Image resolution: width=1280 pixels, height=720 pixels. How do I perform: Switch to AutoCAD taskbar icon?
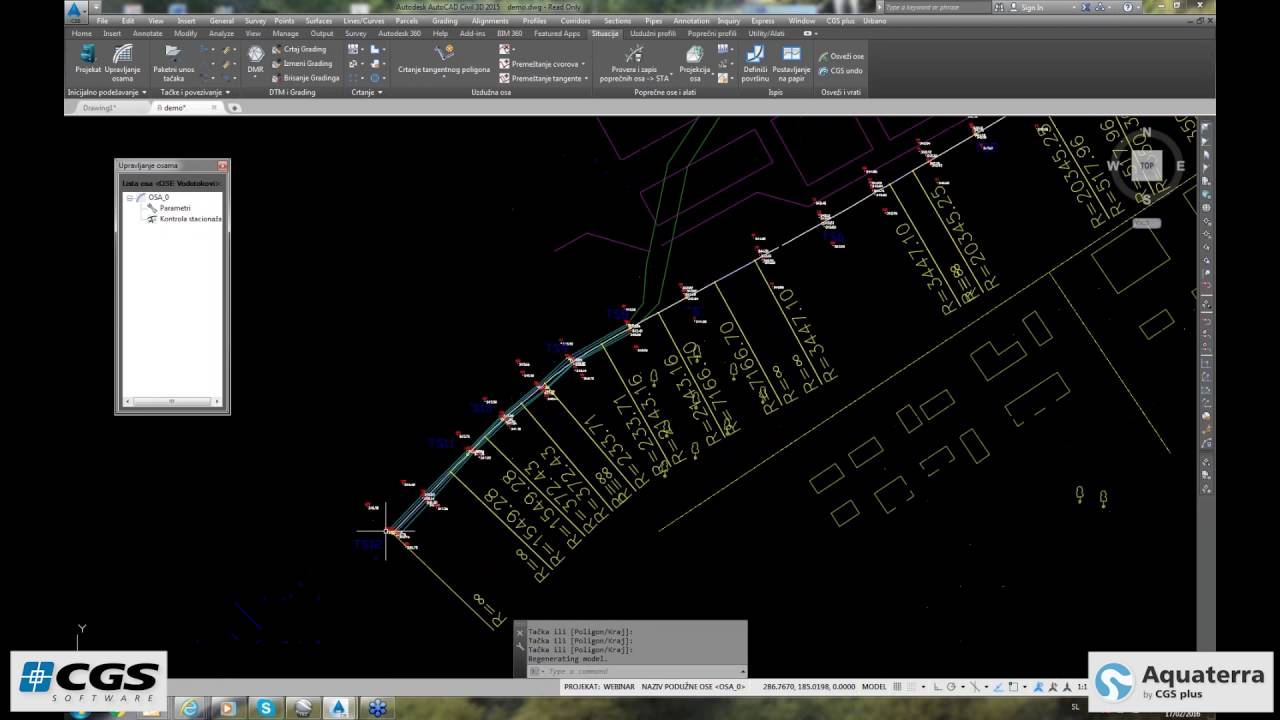coord(340,708)
